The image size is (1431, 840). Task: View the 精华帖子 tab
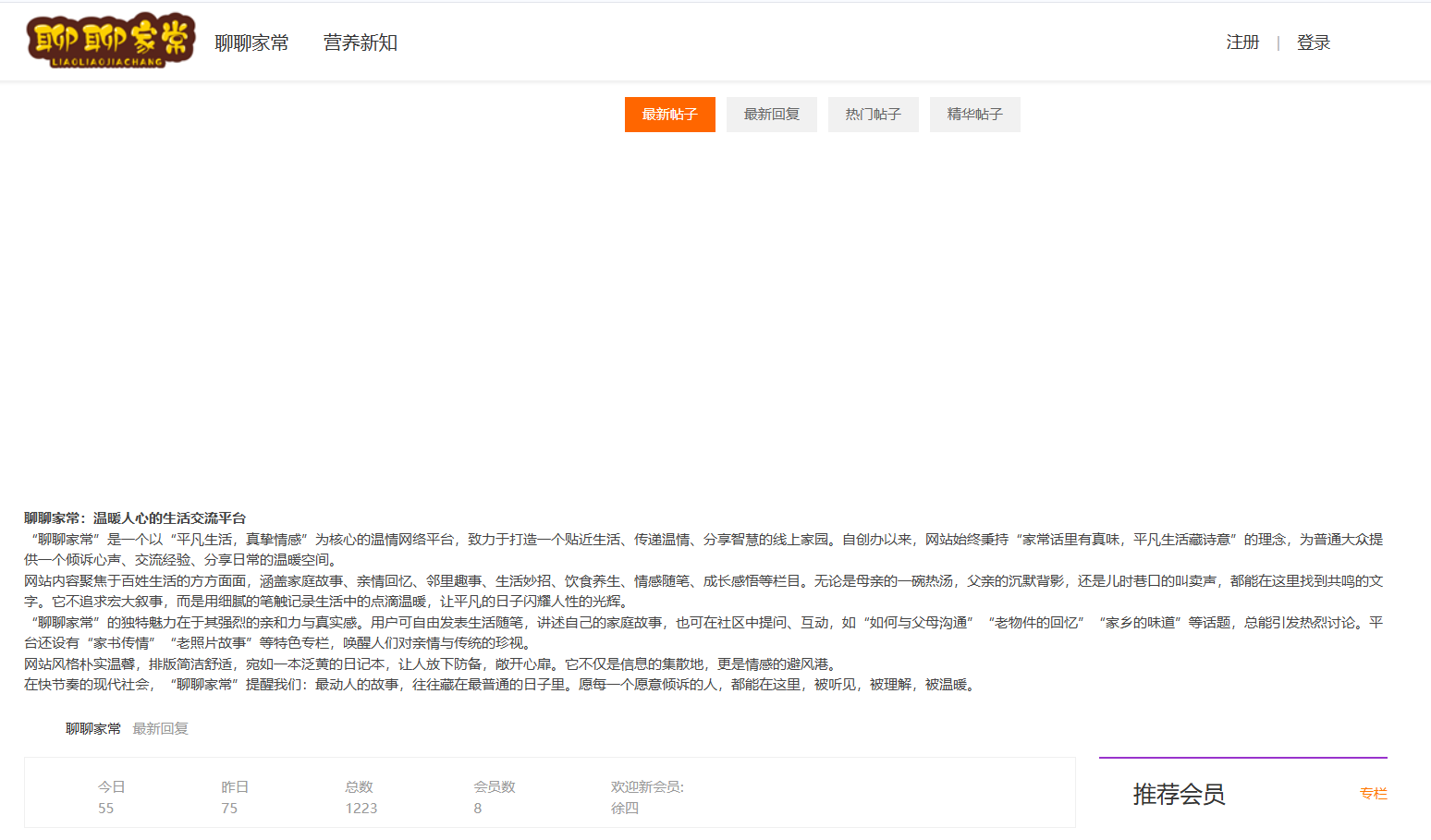point(974,114)
